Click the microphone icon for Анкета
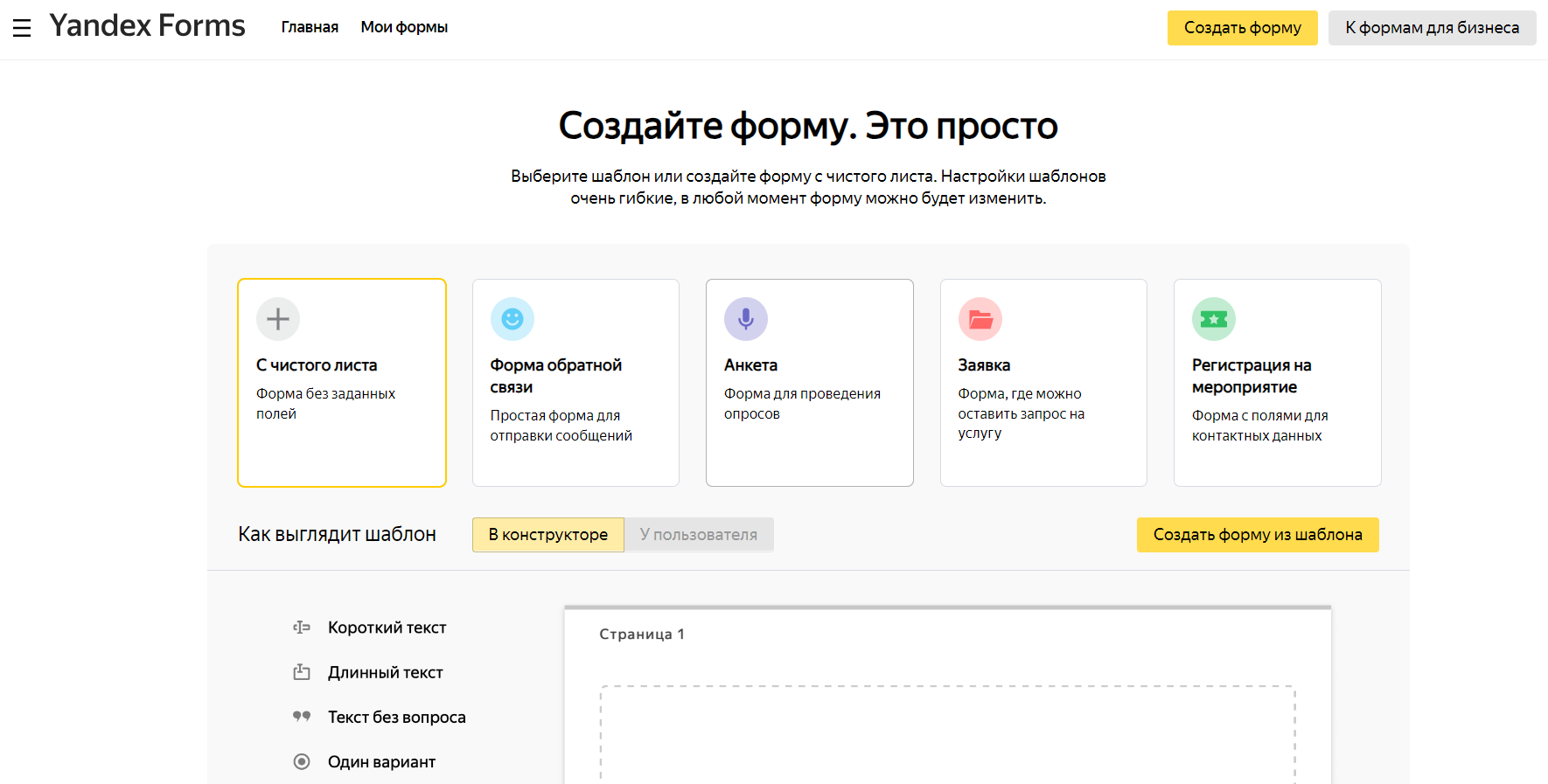This screenshot has height=784, width=1548. [746, 319]
